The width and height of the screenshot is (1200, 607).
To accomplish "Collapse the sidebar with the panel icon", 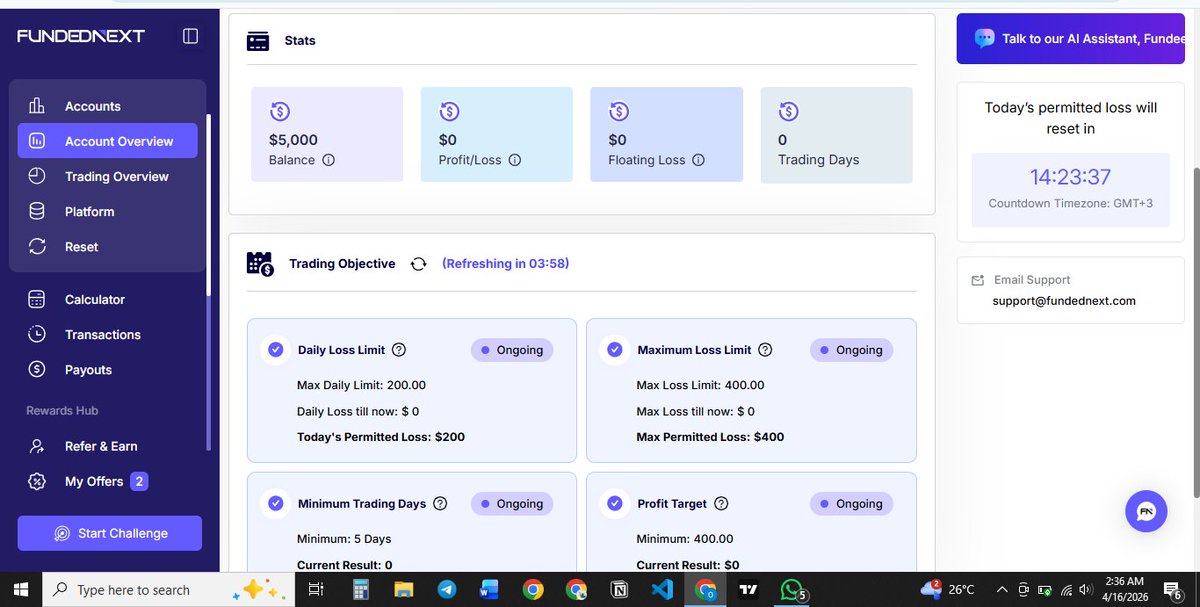I will [x=190, y=36].
